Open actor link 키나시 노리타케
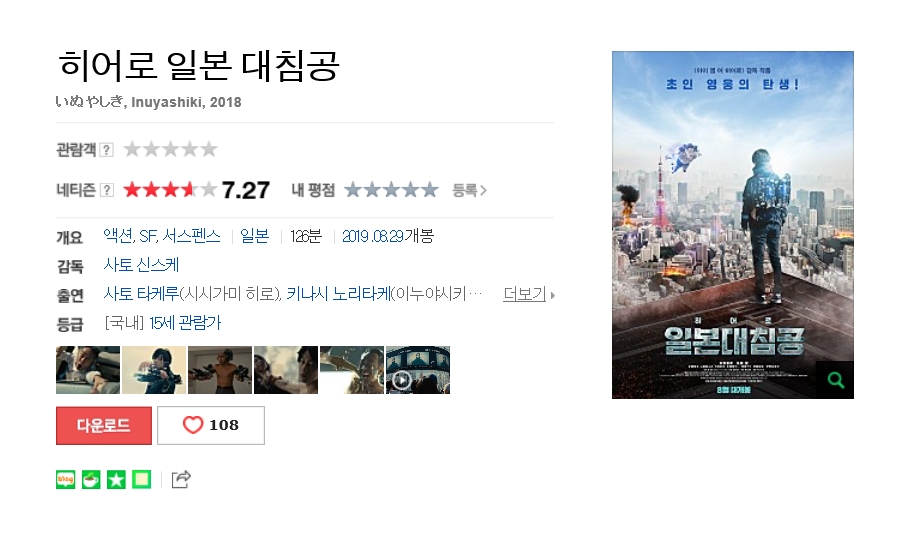The width and height of the screenshot is (910, 539). pos(338,294)
